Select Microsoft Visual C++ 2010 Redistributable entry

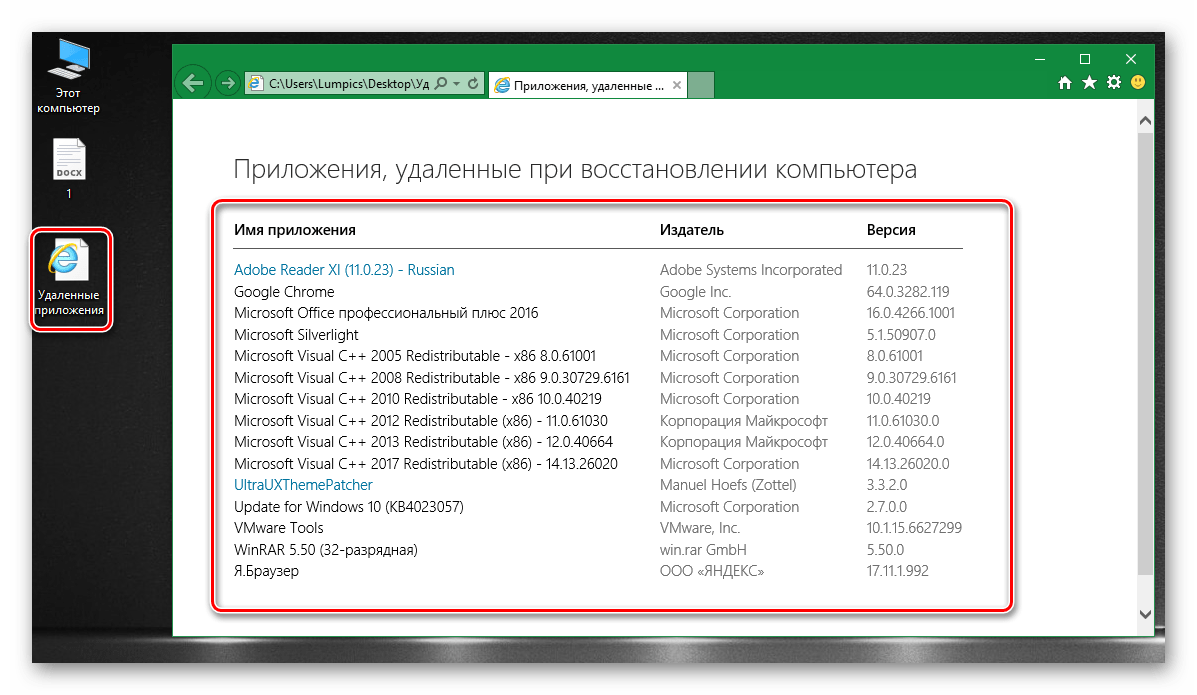pyautogui.click(x=418, y=399)
